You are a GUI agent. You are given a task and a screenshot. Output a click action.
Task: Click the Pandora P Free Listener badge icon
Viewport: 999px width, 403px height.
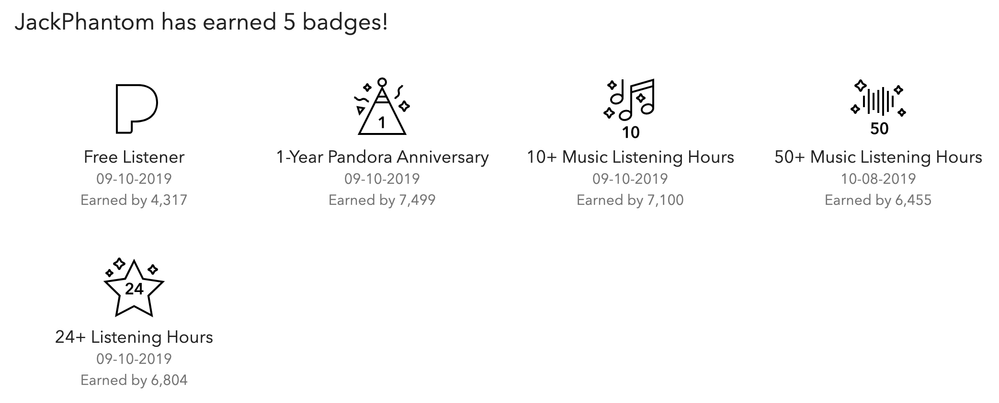tap(136, 109)
